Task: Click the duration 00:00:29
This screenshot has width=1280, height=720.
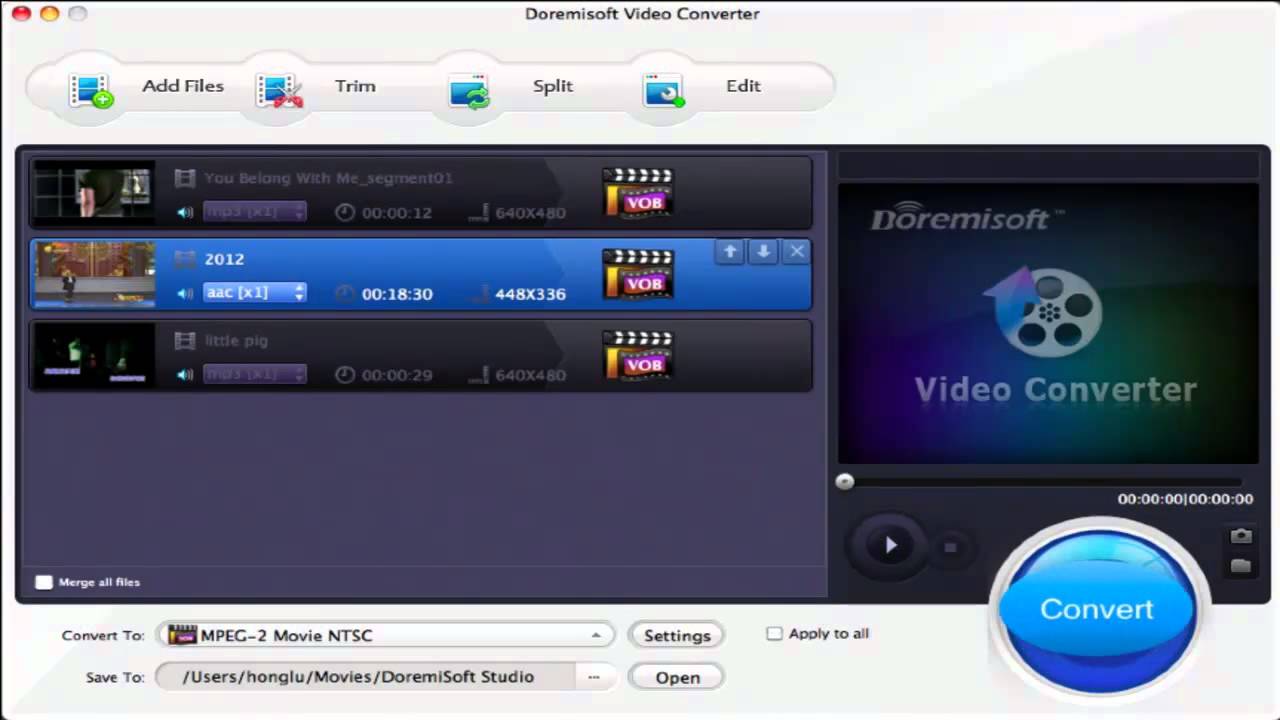Action: (x=397, y=375)
